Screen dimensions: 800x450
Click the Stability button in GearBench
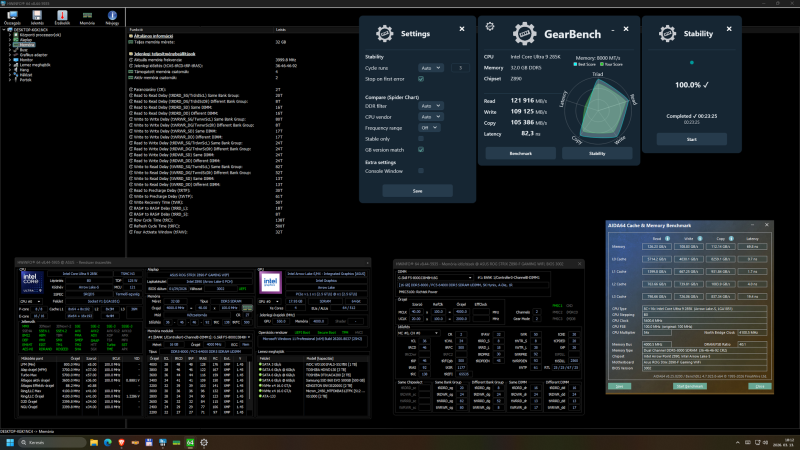click(x=597, y=153)
